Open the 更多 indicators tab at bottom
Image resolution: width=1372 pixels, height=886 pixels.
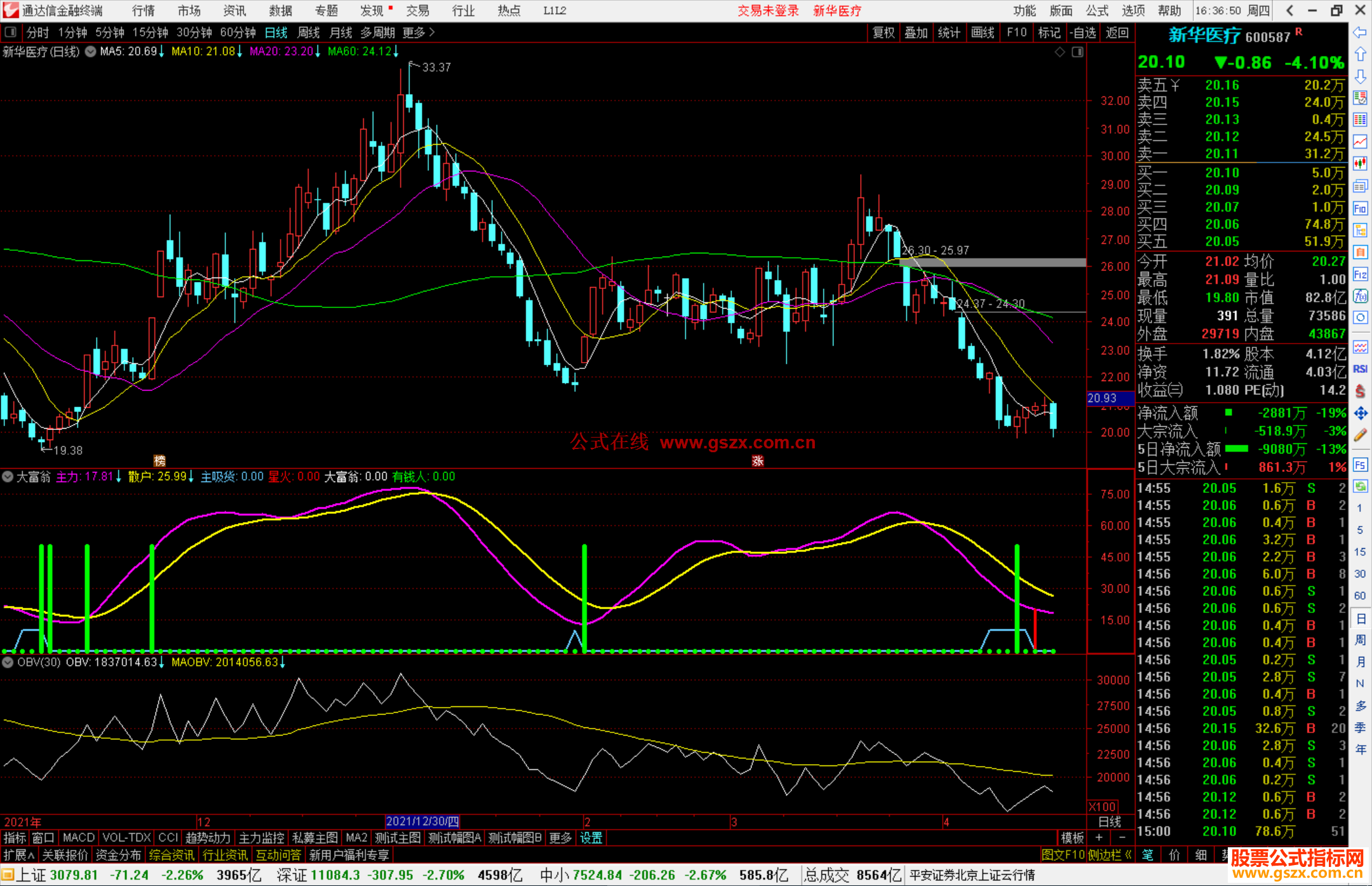[x=560, y=838]
